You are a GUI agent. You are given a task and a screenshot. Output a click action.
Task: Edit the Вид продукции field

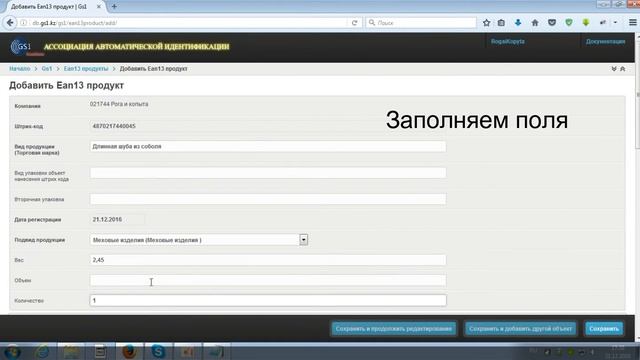(268, 147)
